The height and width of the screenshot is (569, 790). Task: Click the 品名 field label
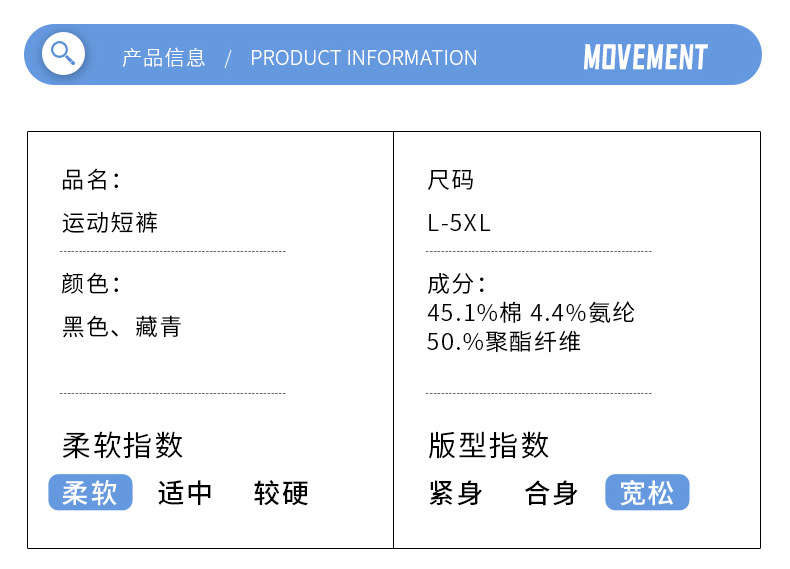pyautogui.click(x=90, y=180)
